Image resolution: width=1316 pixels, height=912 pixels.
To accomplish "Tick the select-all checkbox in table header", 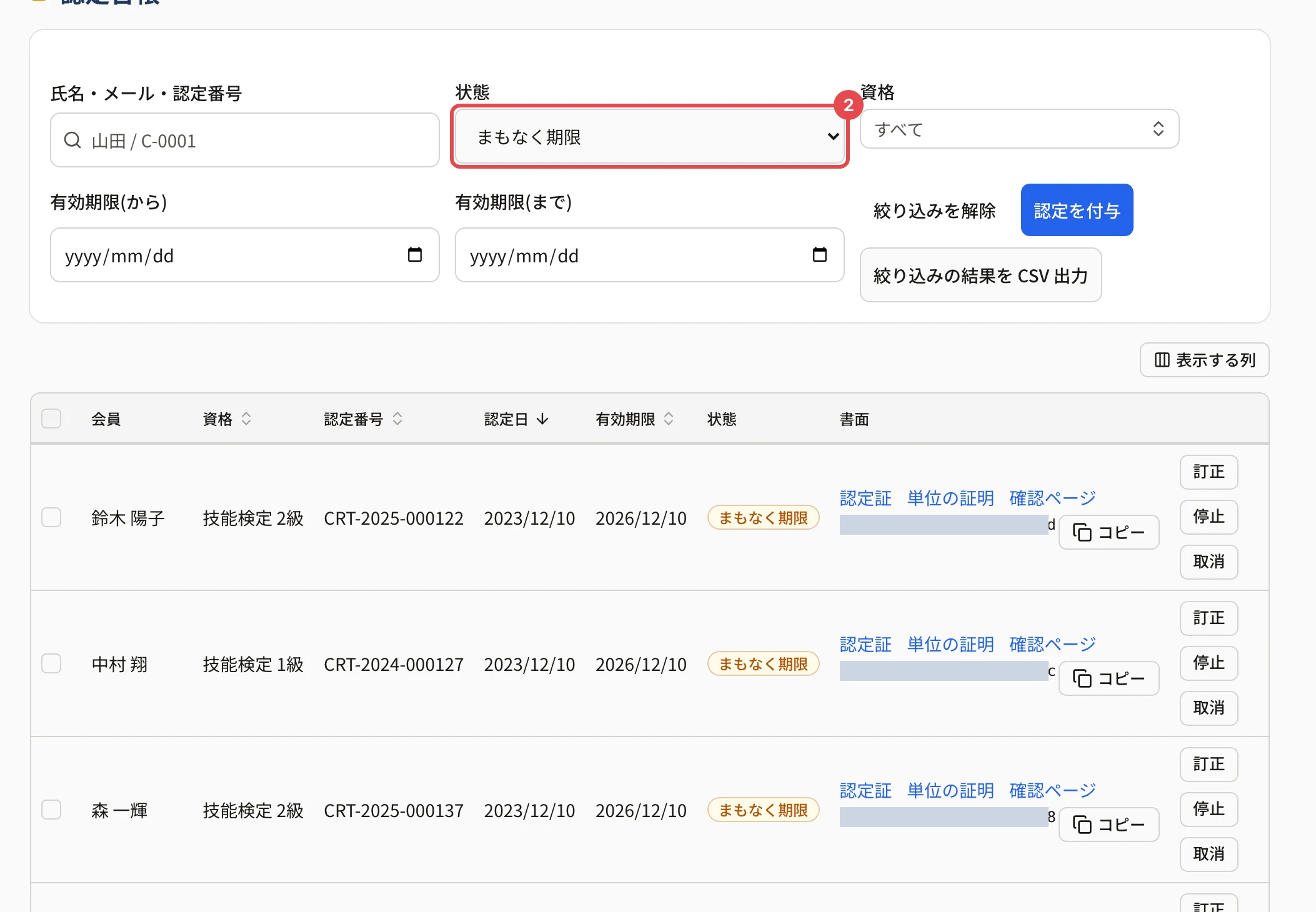I will click(x=51, y=419).
